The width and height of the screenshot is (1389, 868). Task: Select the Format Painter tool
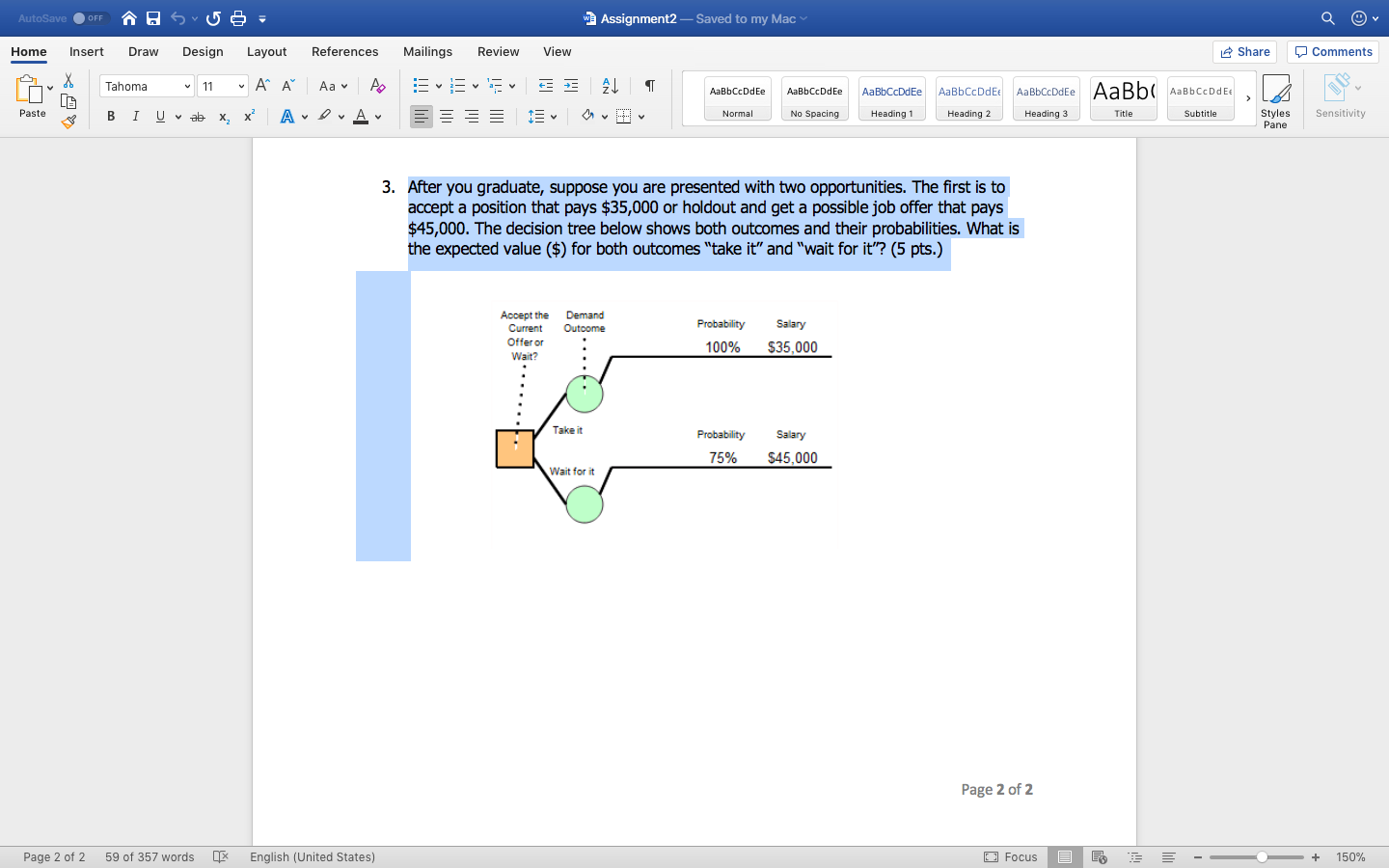tap(68, 122)
